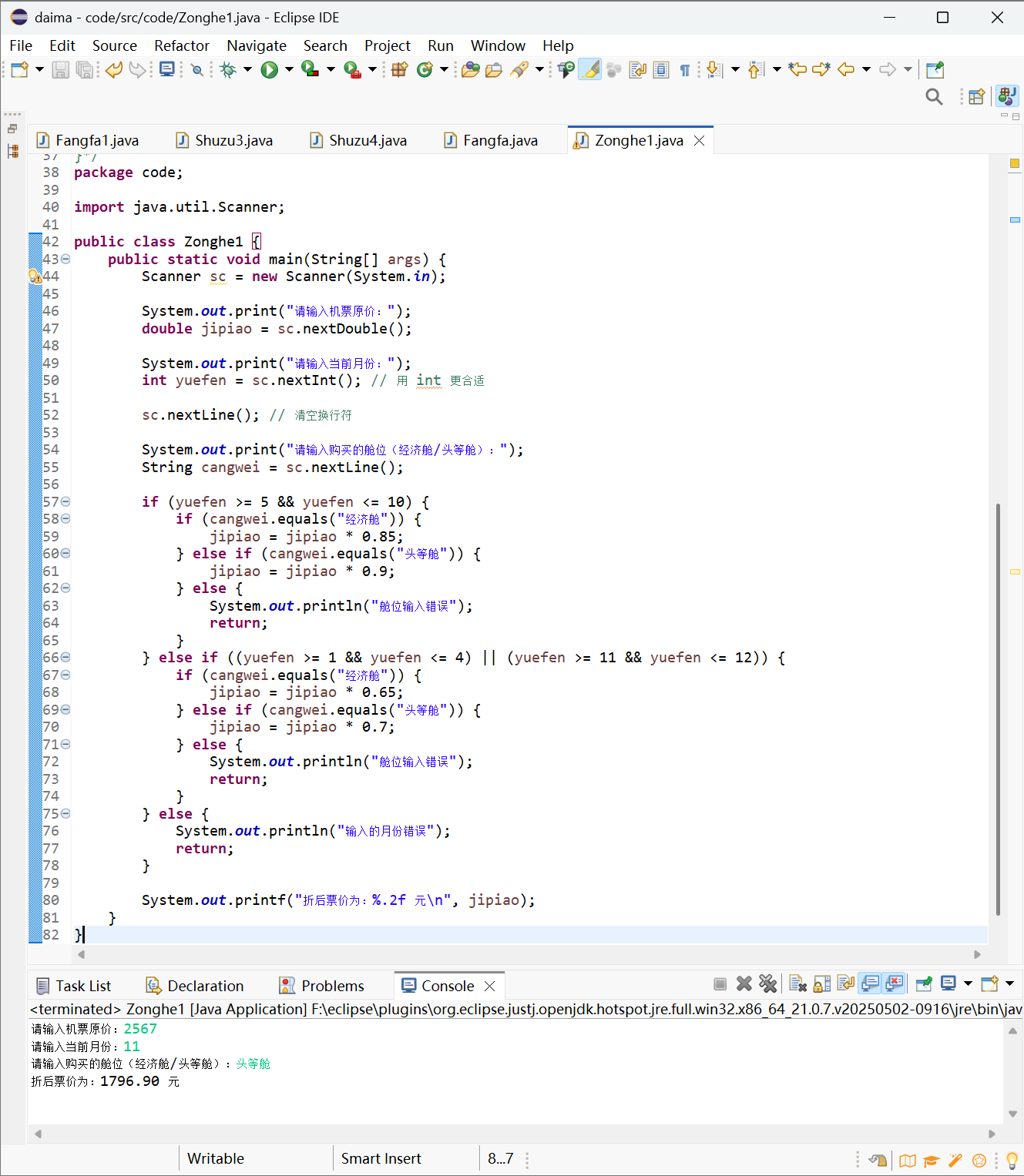Screen dimensions: 1024x1176
Task: Switch to the Fangfa1.java tab
Action: pyautogui.click(x=88, y=140)
